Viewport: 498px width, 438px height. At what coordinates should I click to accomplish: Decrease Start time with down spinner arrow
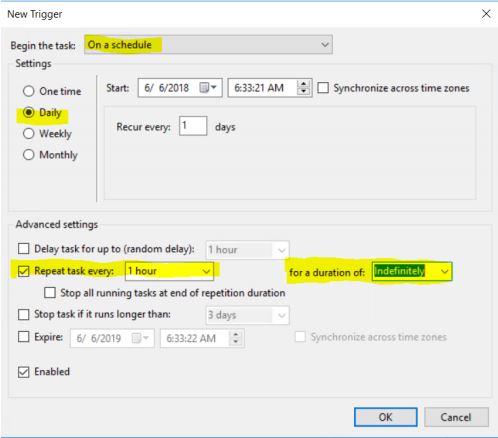[x=303, y=92]
